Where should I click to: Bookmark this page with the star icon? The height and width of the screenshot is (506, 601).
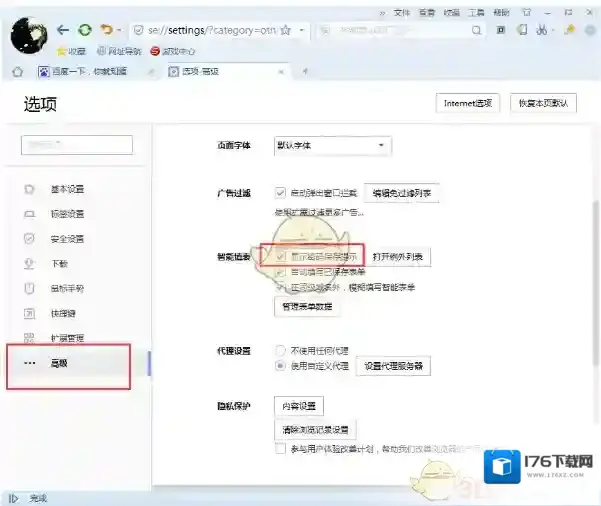(x=286, y=30)
